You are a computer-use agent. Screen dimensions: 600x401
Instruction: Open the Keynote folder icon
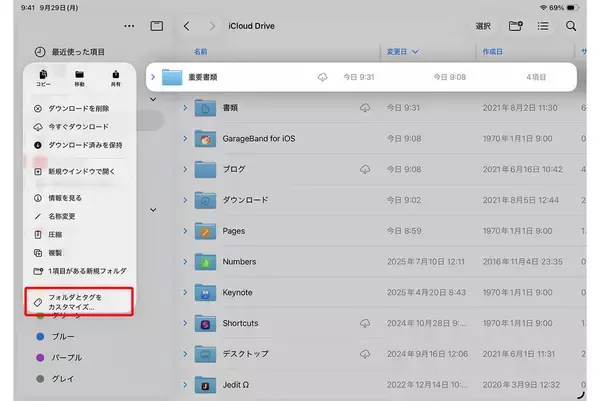click(x=205, y=292)
